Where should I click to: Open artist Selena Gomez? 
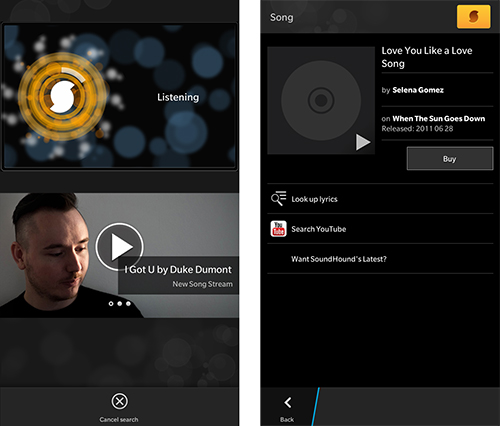418,90
